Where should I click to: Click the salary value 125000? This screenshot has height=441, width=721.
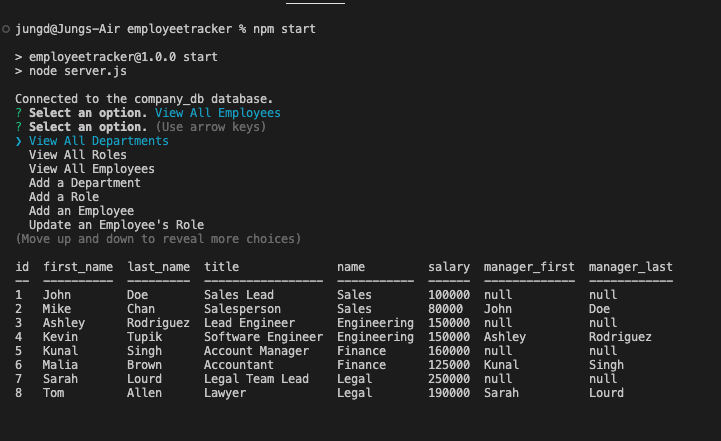[449, 365]
